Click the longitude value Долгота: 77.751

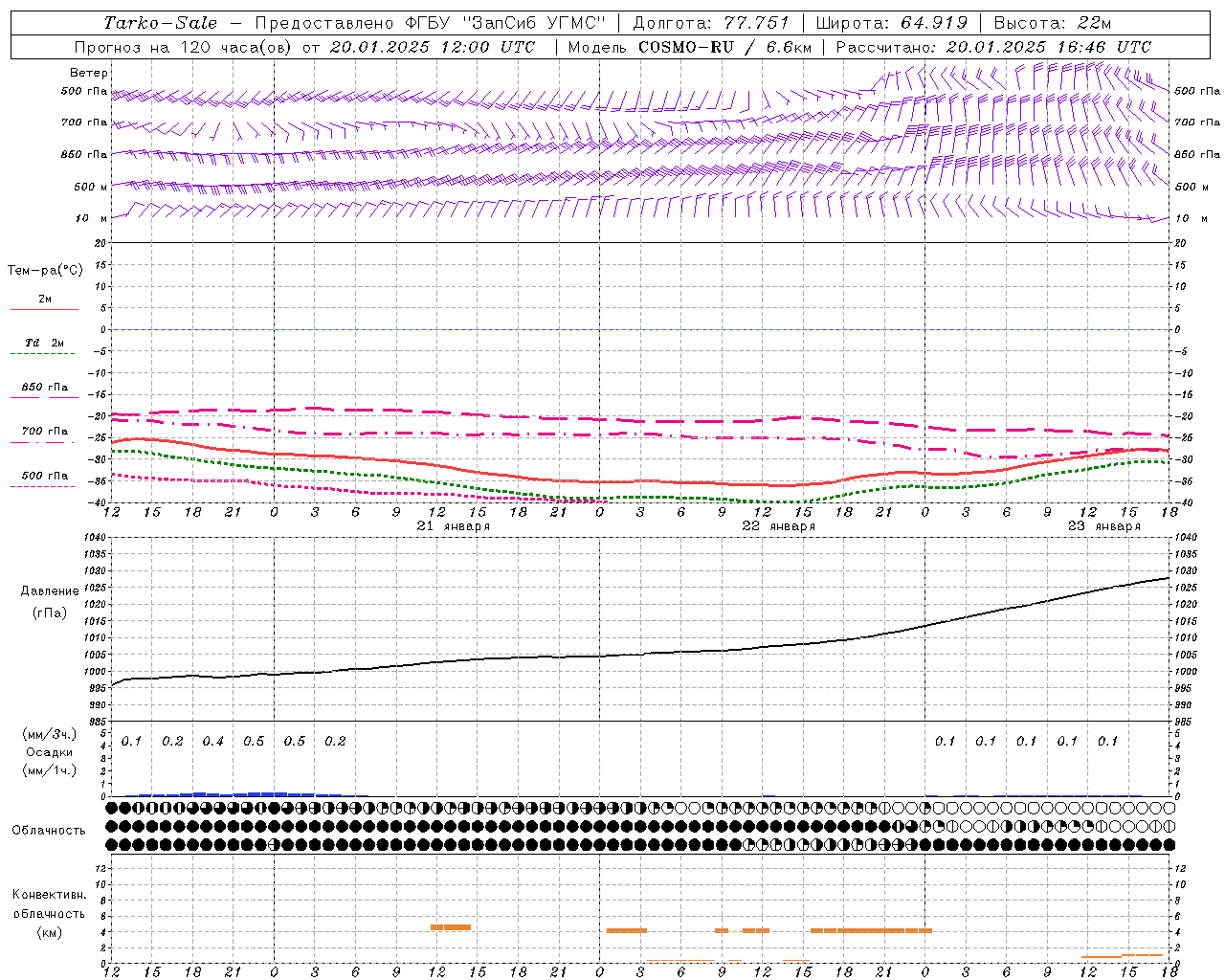point(711,23)
